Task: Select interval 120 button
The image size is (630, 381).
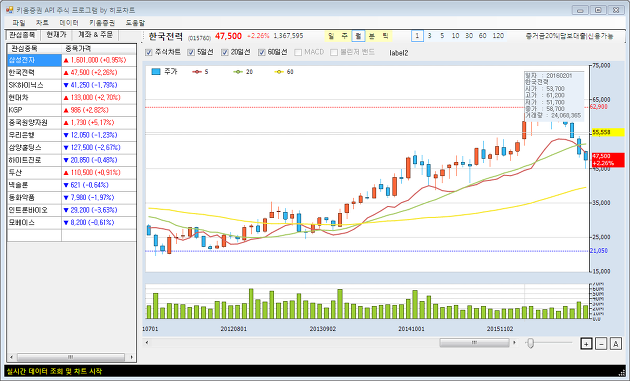Action: tap(498, 36)
